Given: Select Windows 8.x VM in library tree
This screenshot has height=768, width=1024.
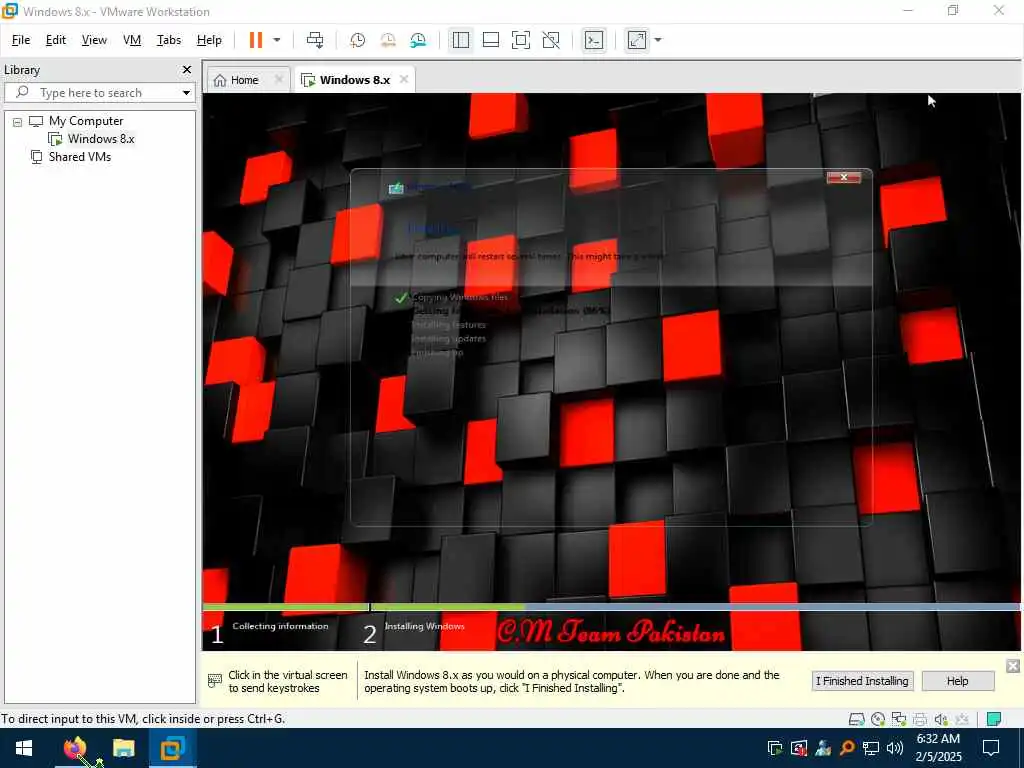Looking at the screenshot, I should point(101,138).
